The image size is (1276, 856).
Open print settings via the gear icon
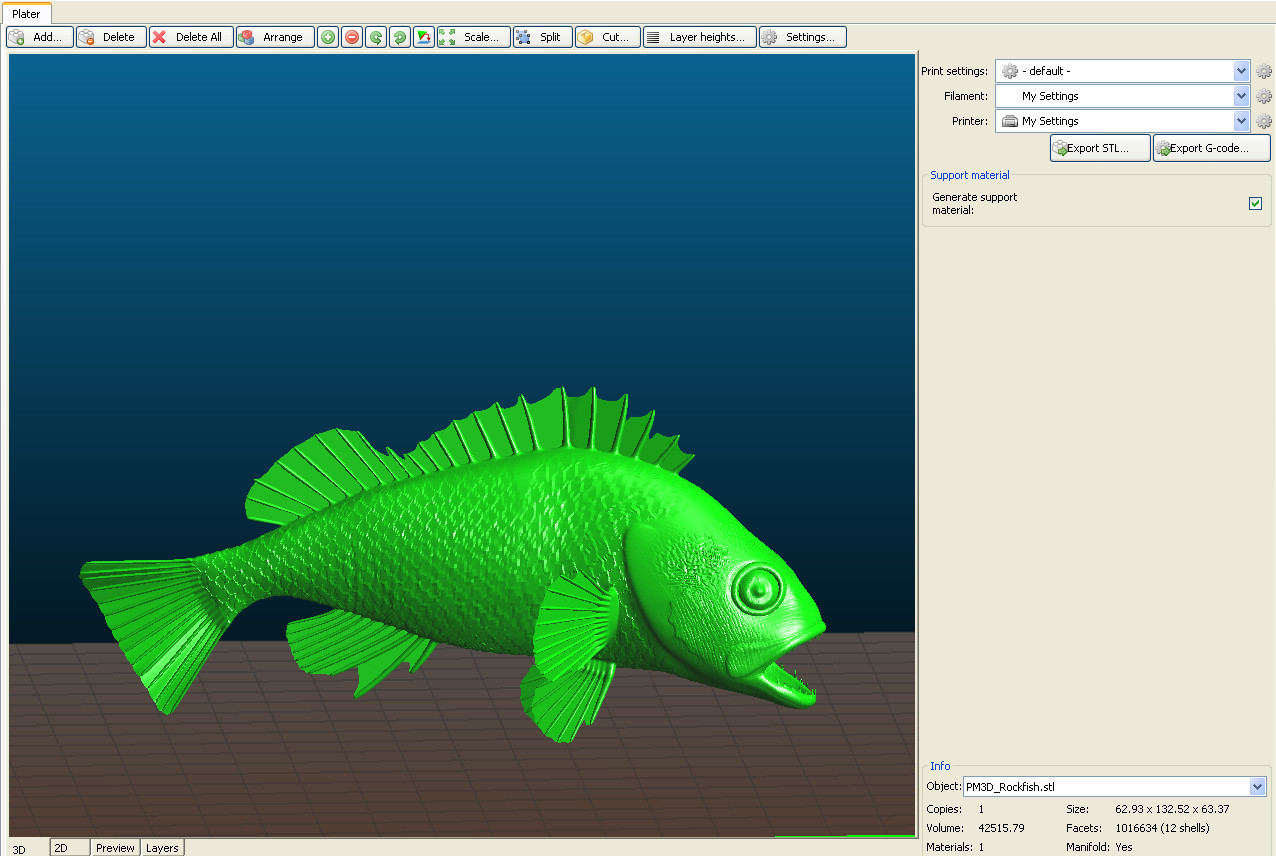(1263, 71)
